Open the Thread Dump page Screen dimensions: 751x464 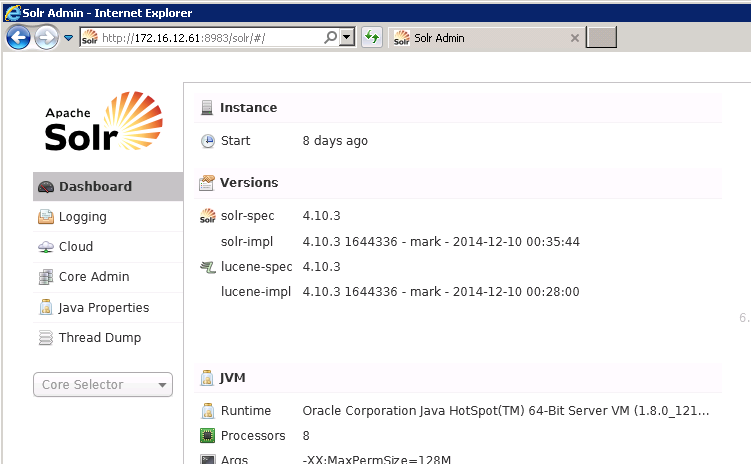click(99, 338)
